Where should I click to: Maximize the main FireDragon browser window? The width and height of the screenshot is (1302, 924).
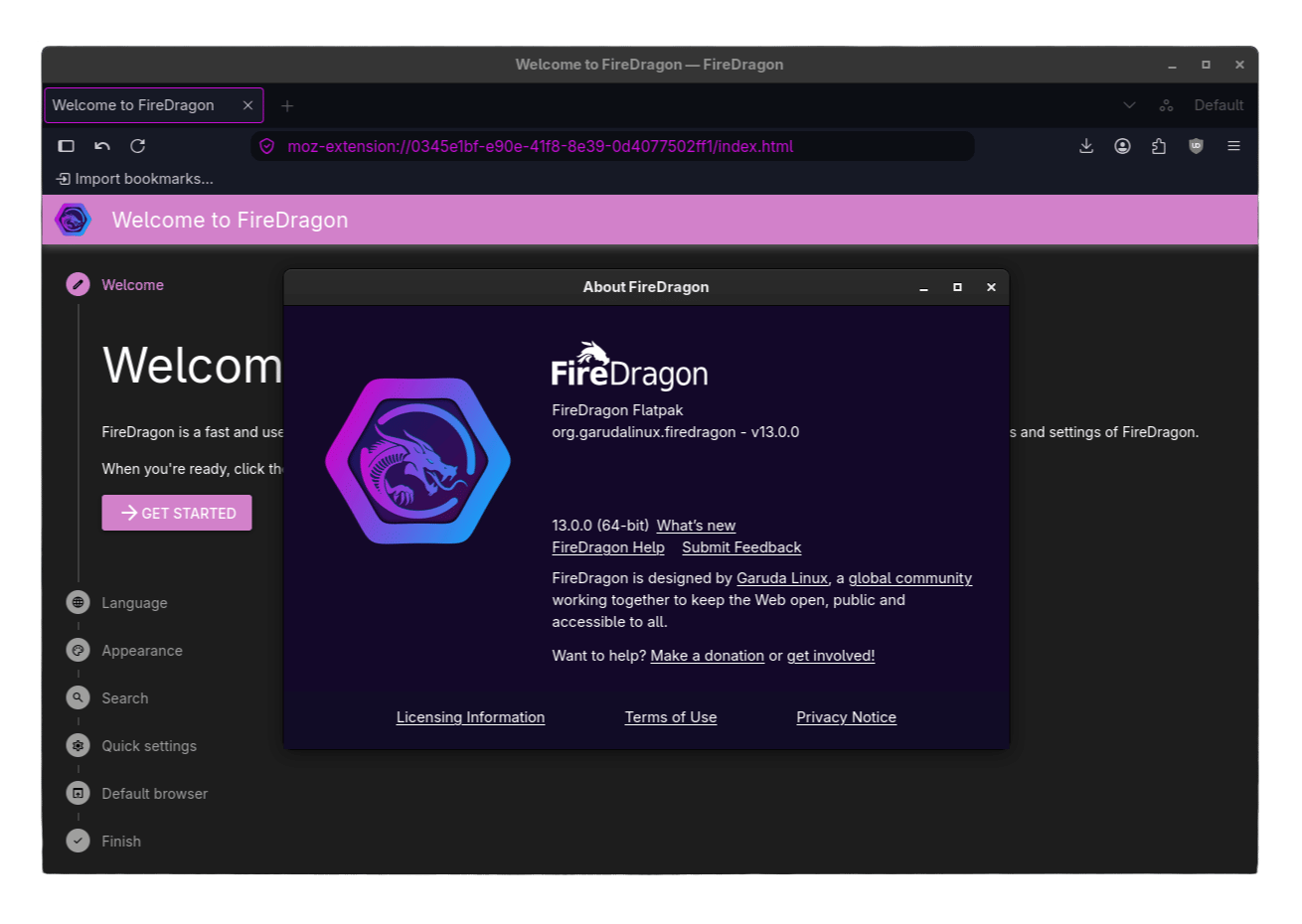(1206, 65)
